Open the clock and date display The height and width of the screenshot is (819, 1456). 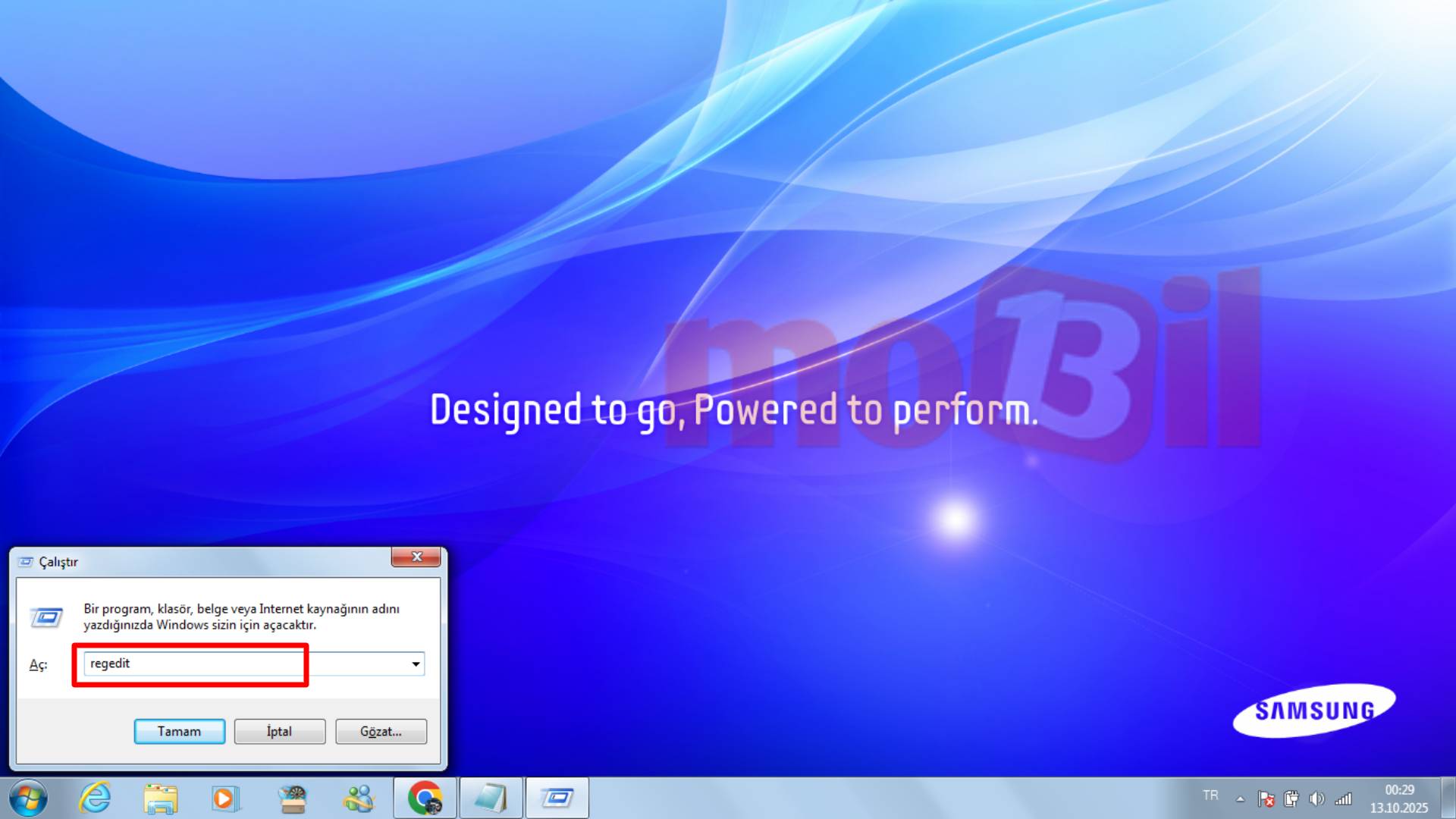click(1398, 799)
